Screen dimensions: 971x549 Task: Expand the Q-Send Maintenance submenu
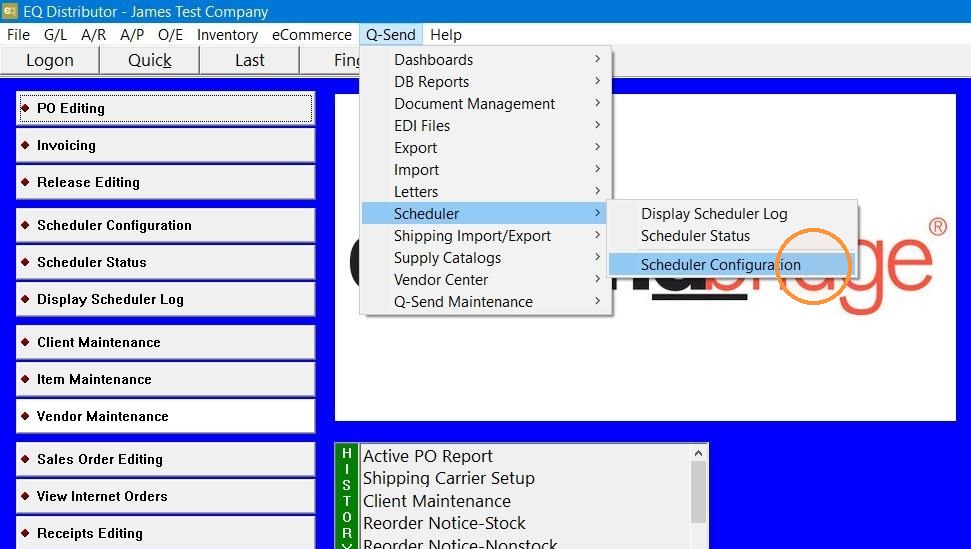tap(486, 301)
